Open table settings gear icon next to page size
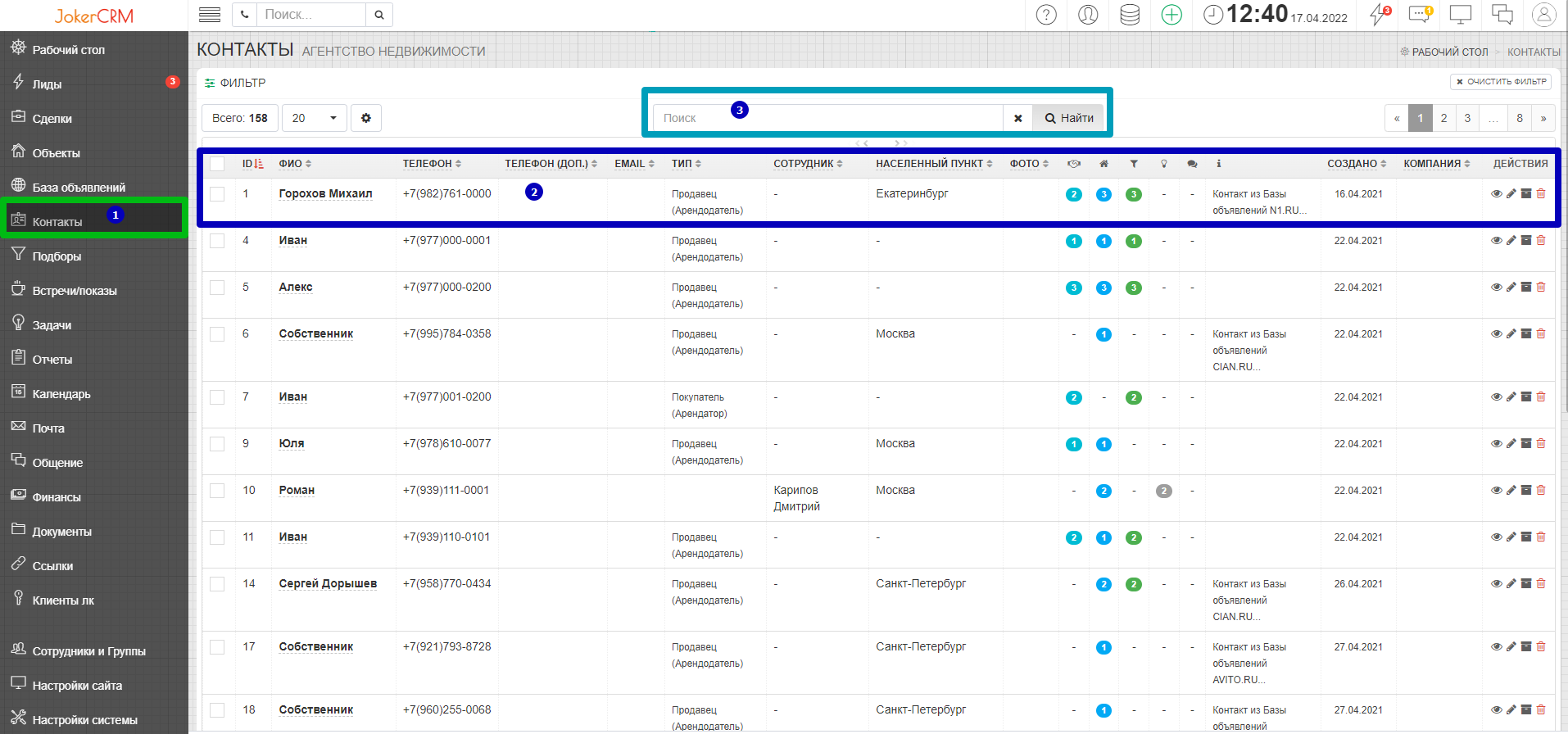The image size is (1568, 734). click(x=366, y=118)
